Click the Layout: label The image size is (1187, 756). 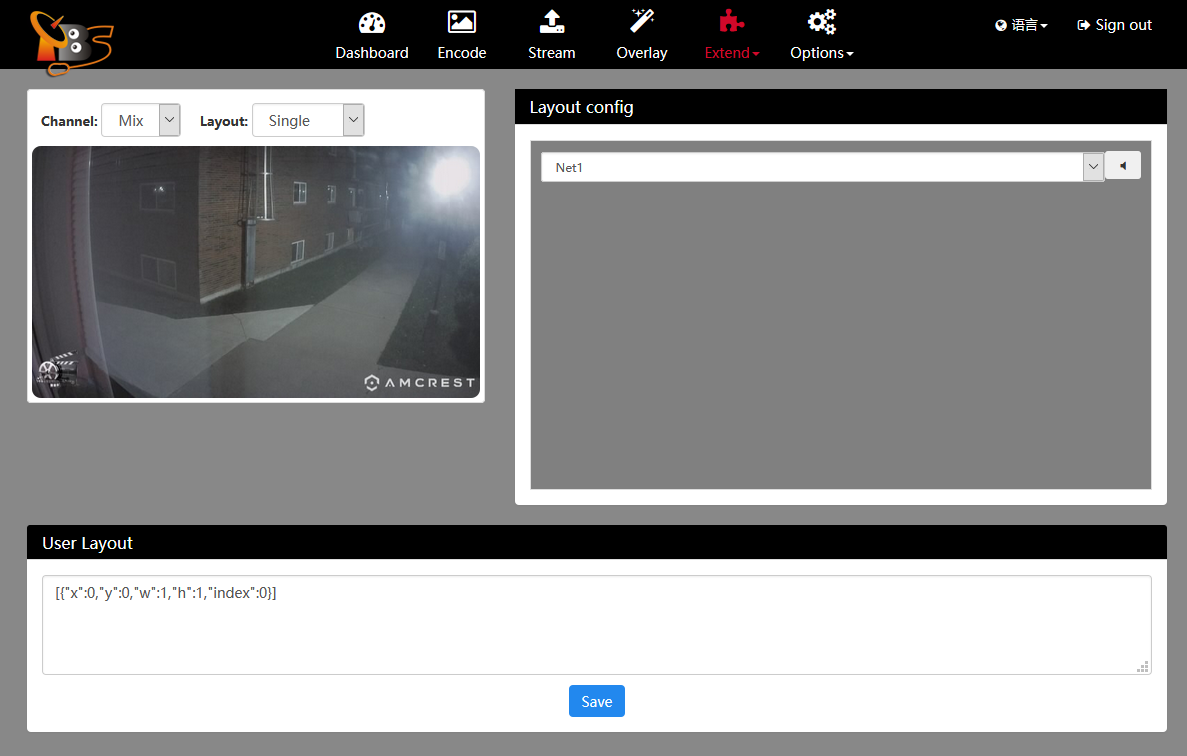coord(223,121)
